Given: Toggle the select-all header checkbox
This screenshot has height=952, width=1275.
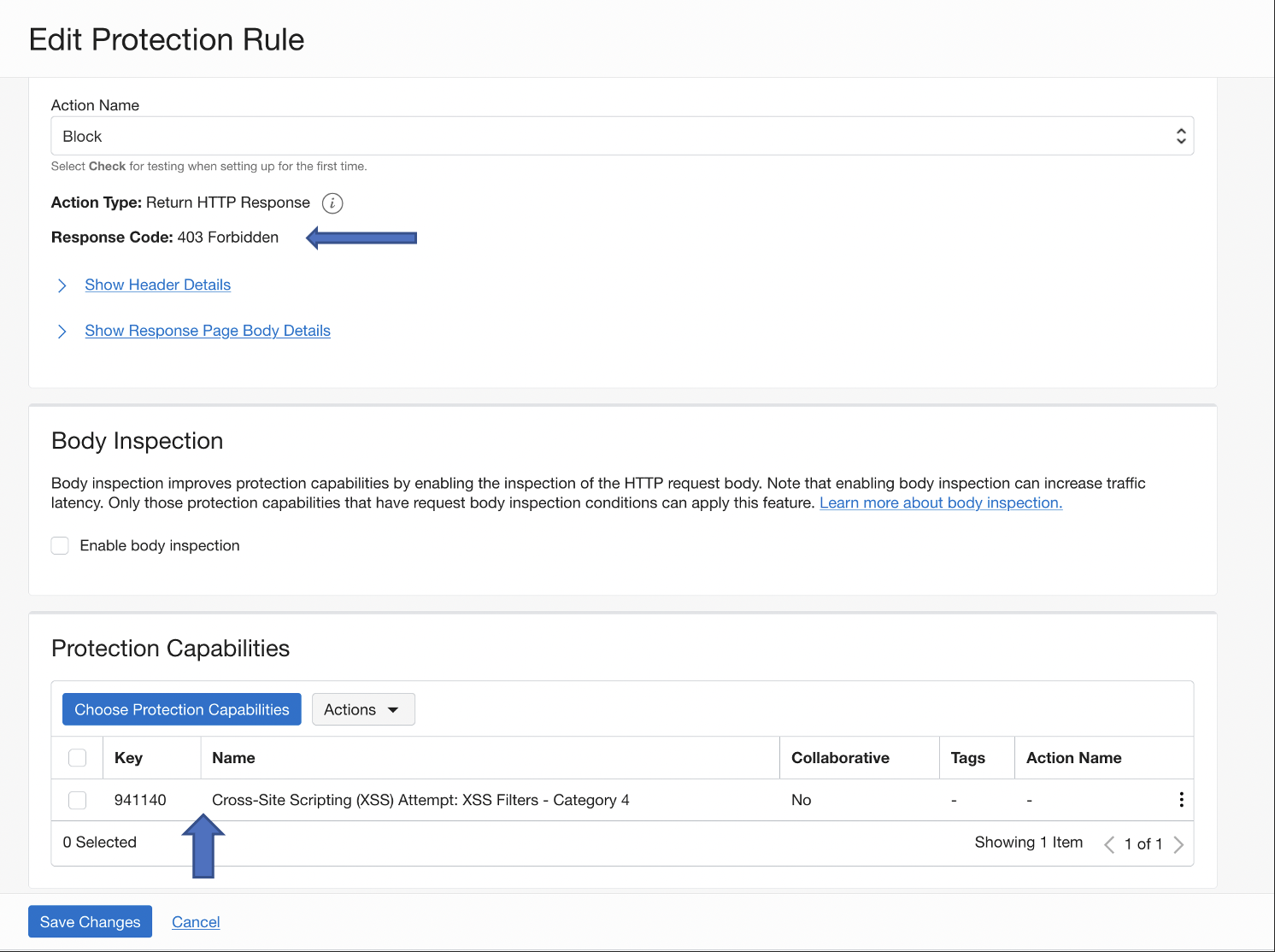Looking at the screenshot, I should coord(78,758).
